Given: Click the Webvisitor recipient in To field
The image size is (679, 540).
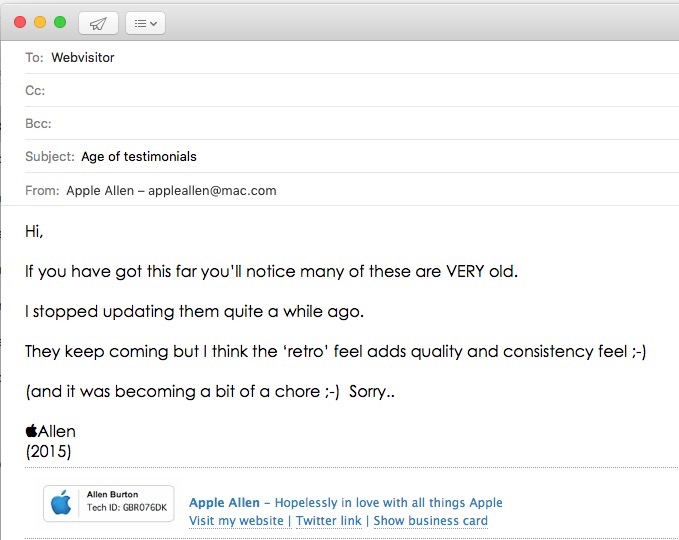Looking at the screenshot, I should coord(83,58).
